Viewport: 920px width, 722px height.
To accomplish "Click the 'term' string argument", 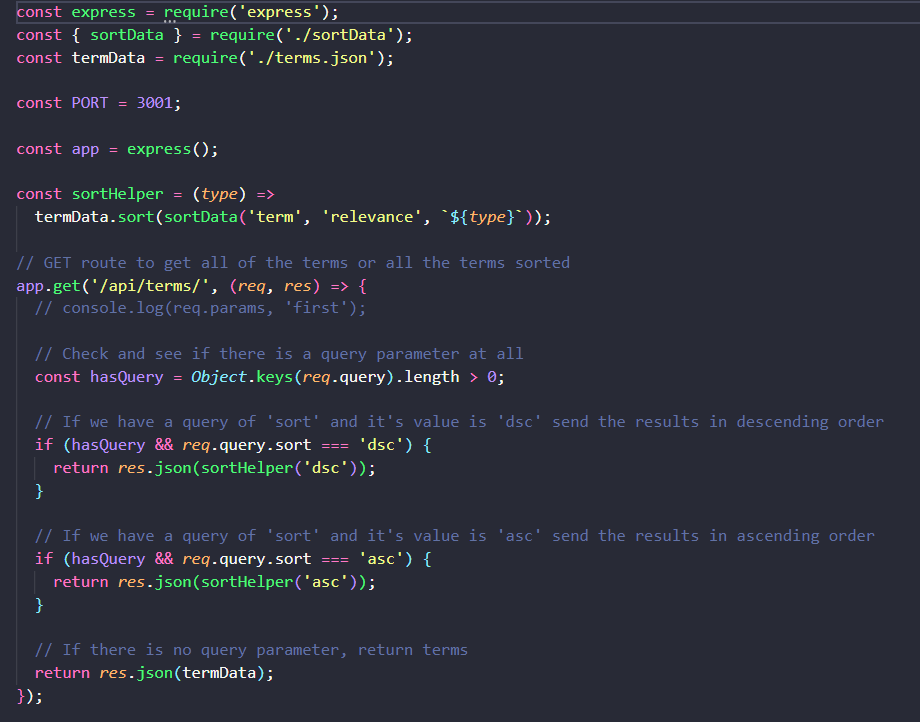I will point(275,217).
